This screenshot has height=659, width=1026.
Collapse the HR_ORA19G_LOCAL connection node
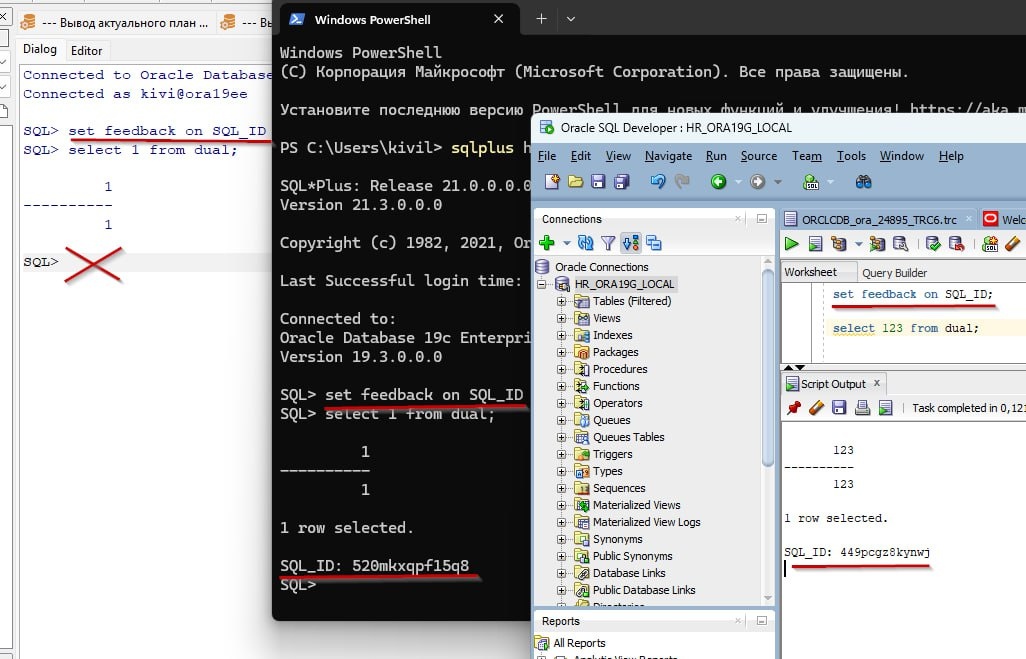coord(542,284)
